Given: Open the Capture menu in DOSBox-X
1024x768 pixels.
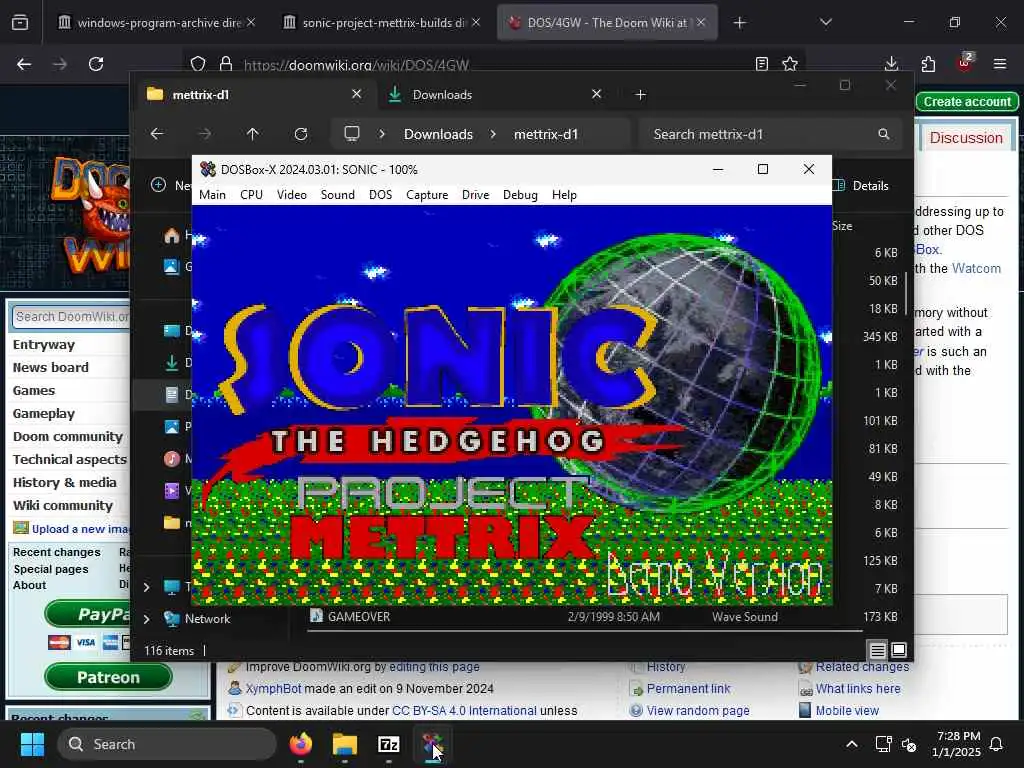Looking at the screenshot, I should (x=426, y=195).
